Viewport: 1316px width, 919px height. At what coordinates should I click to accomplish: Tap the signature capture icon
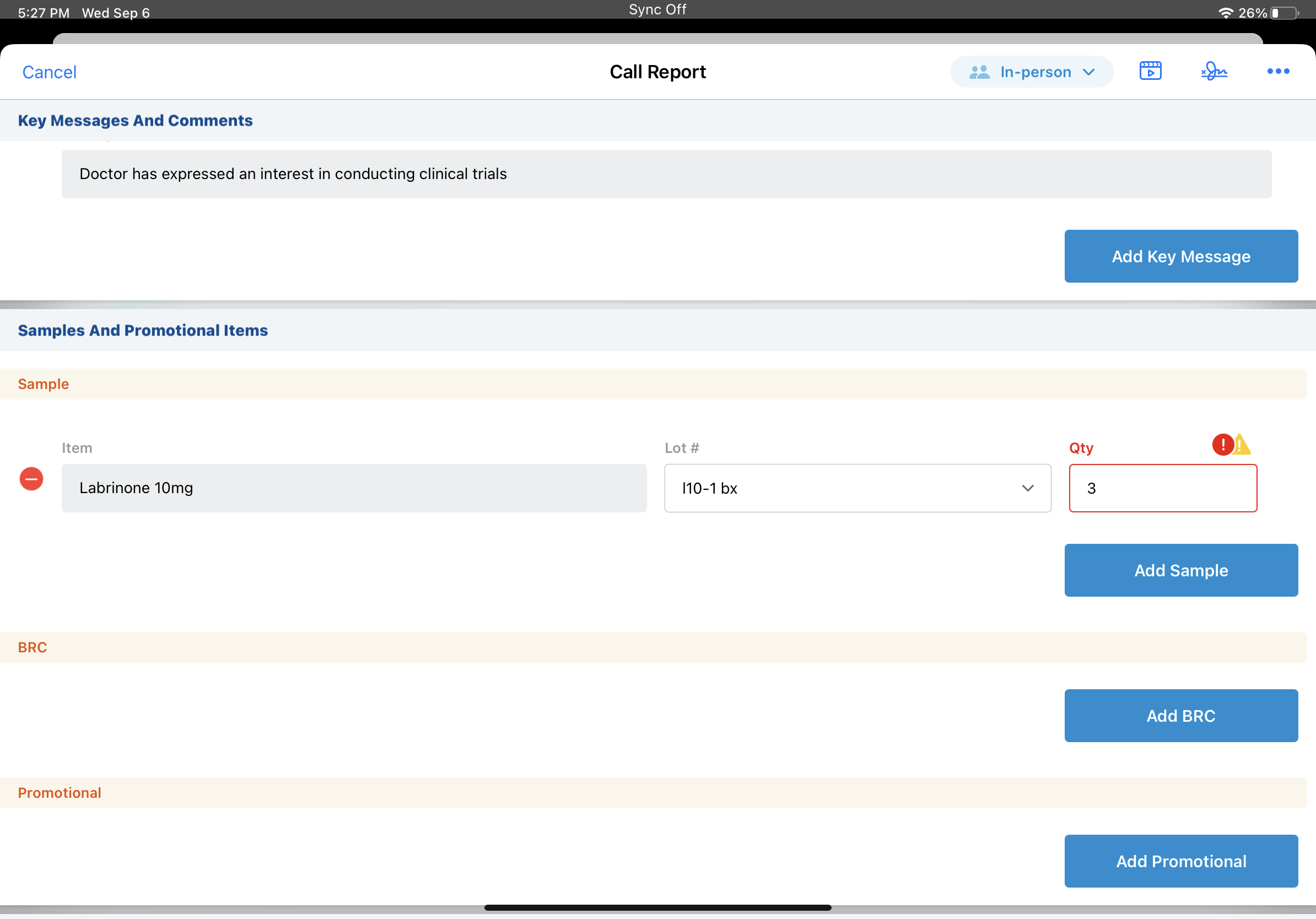click(1214, 71)
